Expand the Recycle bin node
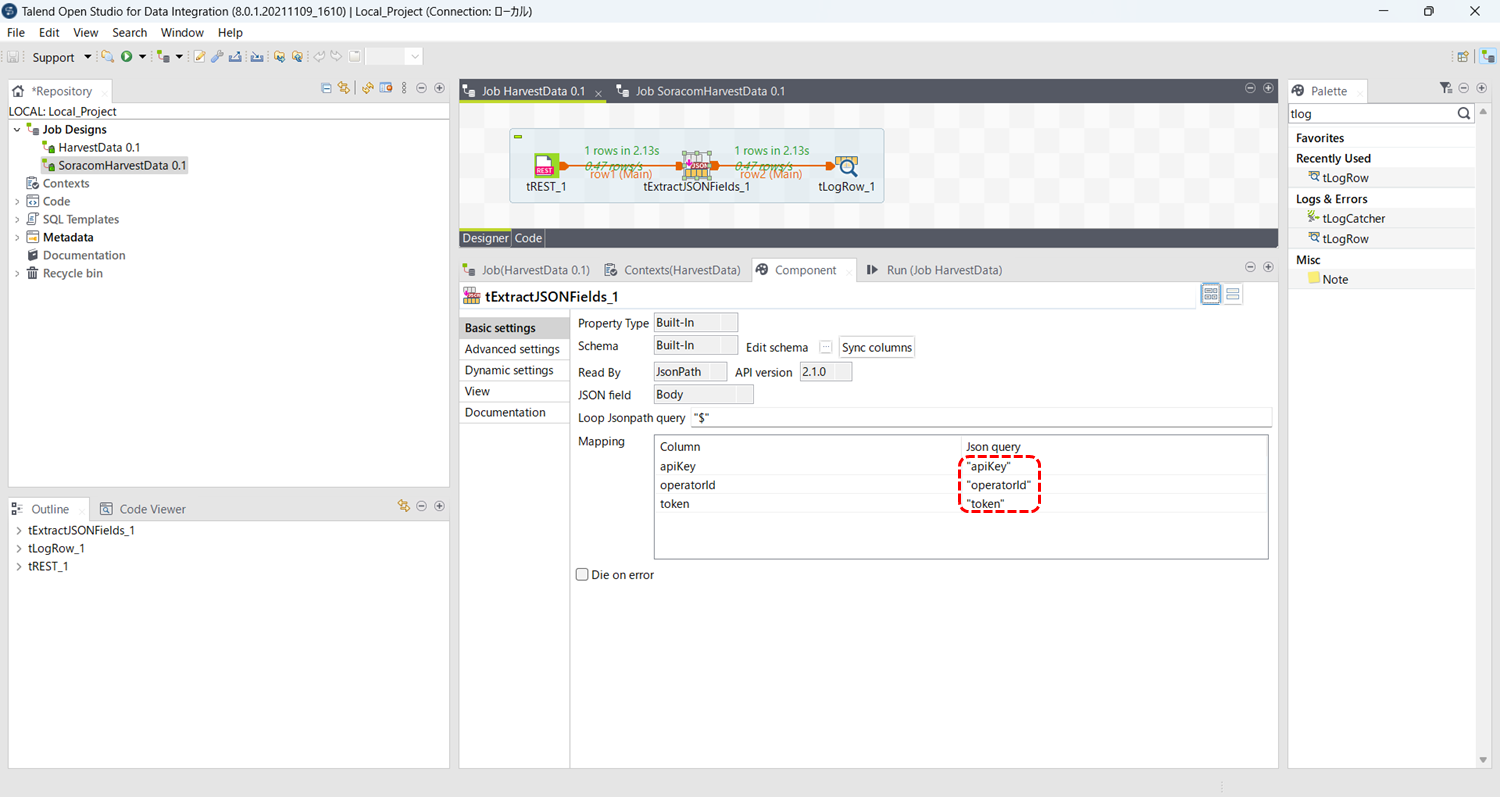This screenshot has height=797, width=1500. tap(17, 274)
